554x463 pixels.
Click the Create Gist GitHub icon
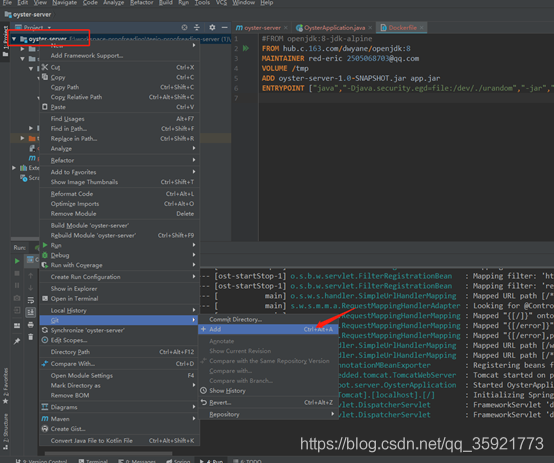coord(45,429)
